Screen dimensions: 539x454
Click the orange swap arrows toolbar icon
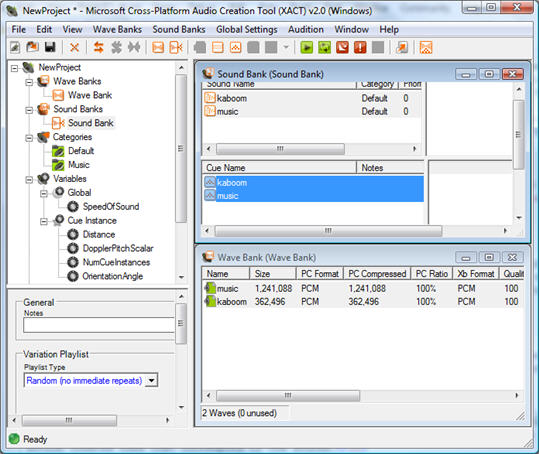pos(99,47)
